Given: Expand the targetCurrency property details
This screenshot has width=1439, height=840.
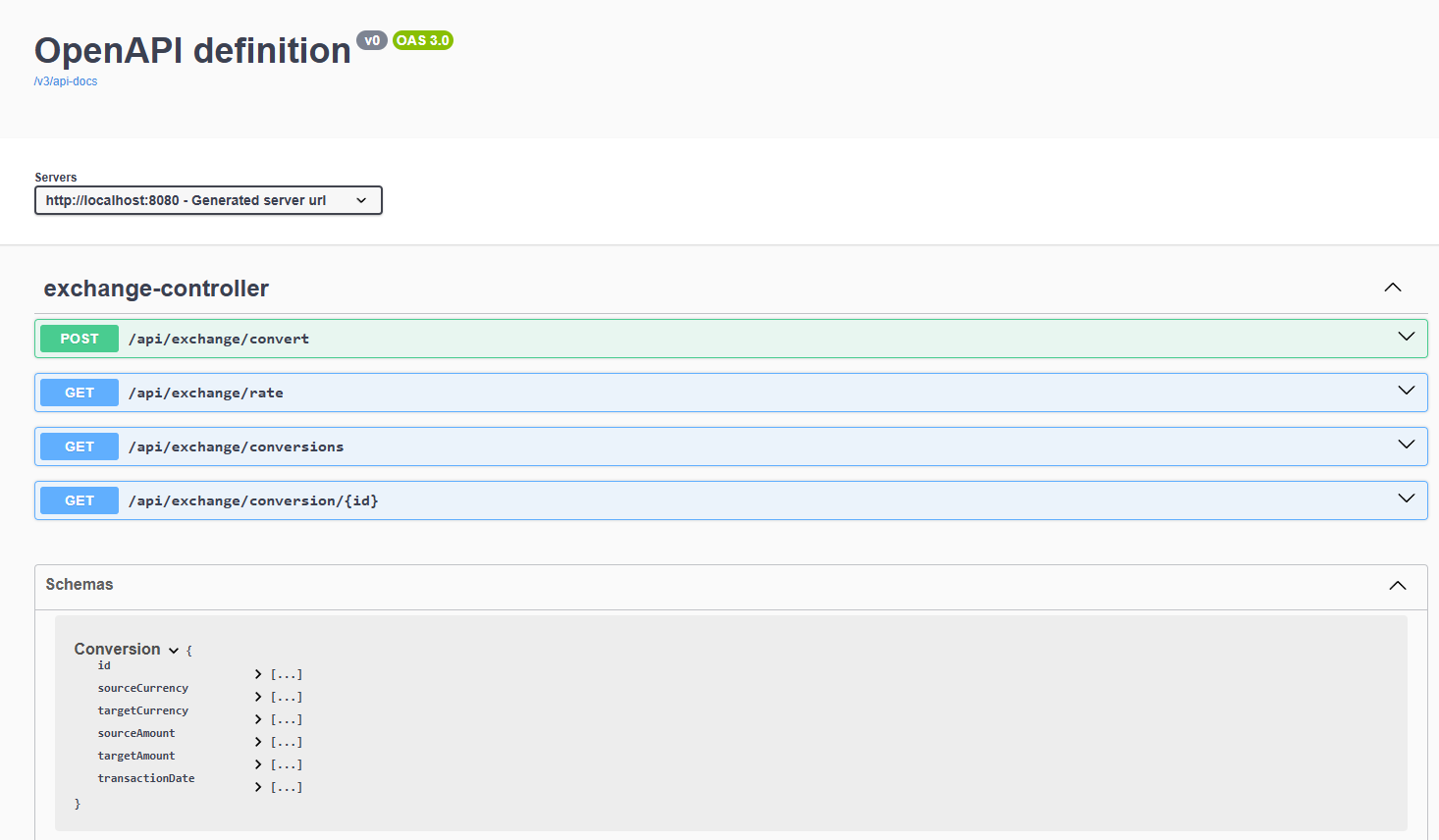Looking at the screenshot, I should [259, 719].
